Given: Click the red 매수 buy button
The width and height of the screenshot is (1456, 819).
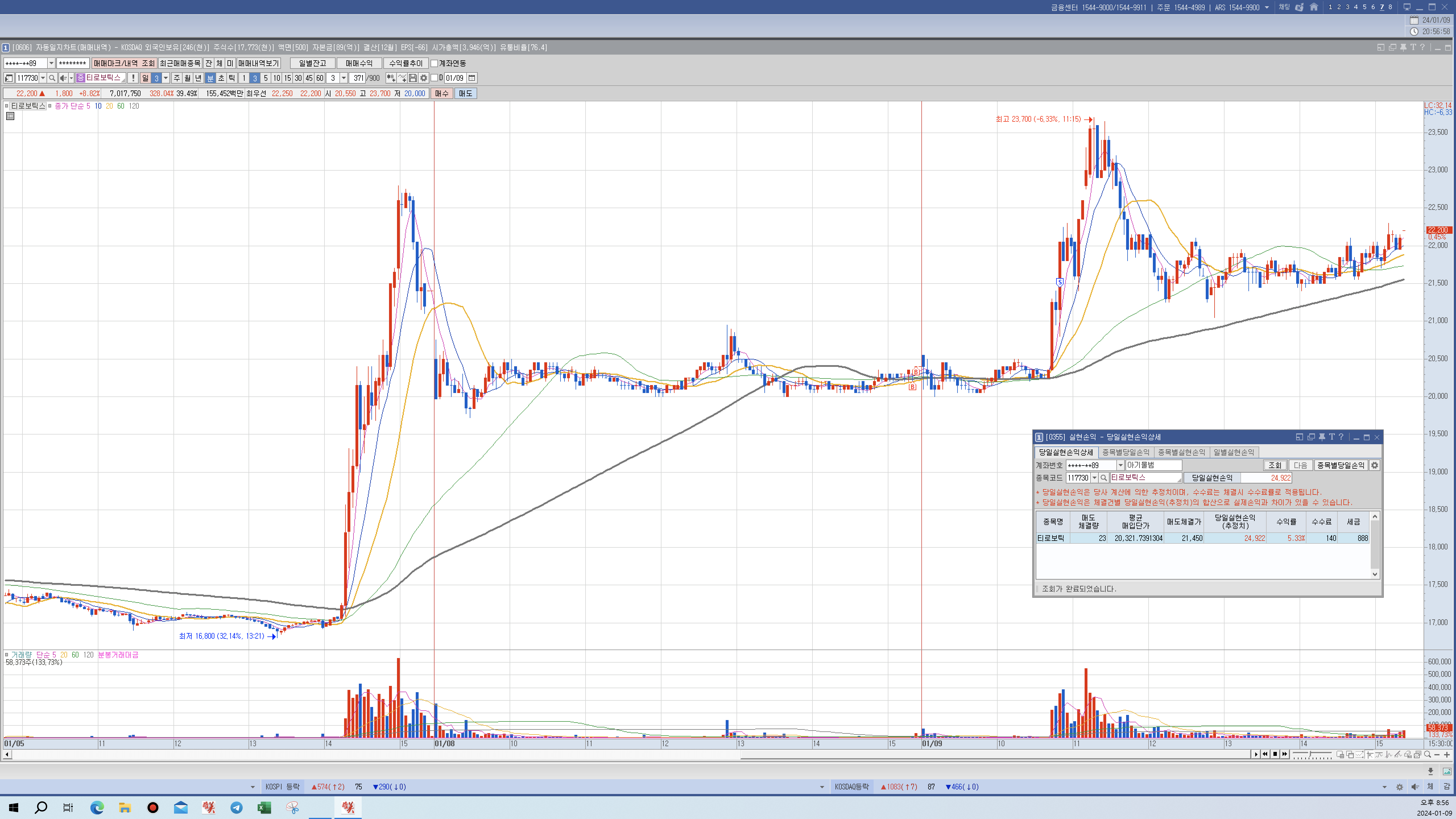Looking at the screenshot, I should 441,93.
